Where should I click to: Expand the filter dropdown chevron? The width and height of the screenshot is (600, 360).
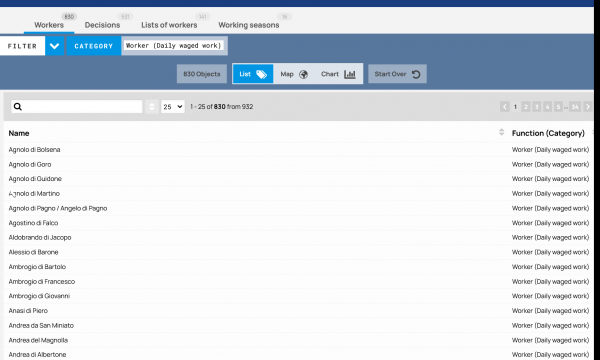coord(54,46)
